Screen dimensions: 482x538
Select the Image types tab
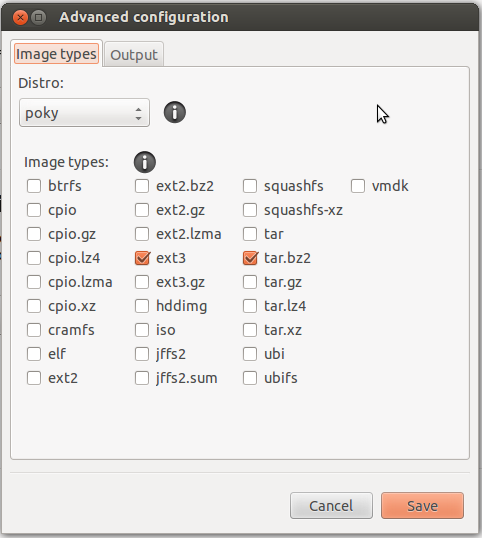pyautogui.click(x=56, y=54)
